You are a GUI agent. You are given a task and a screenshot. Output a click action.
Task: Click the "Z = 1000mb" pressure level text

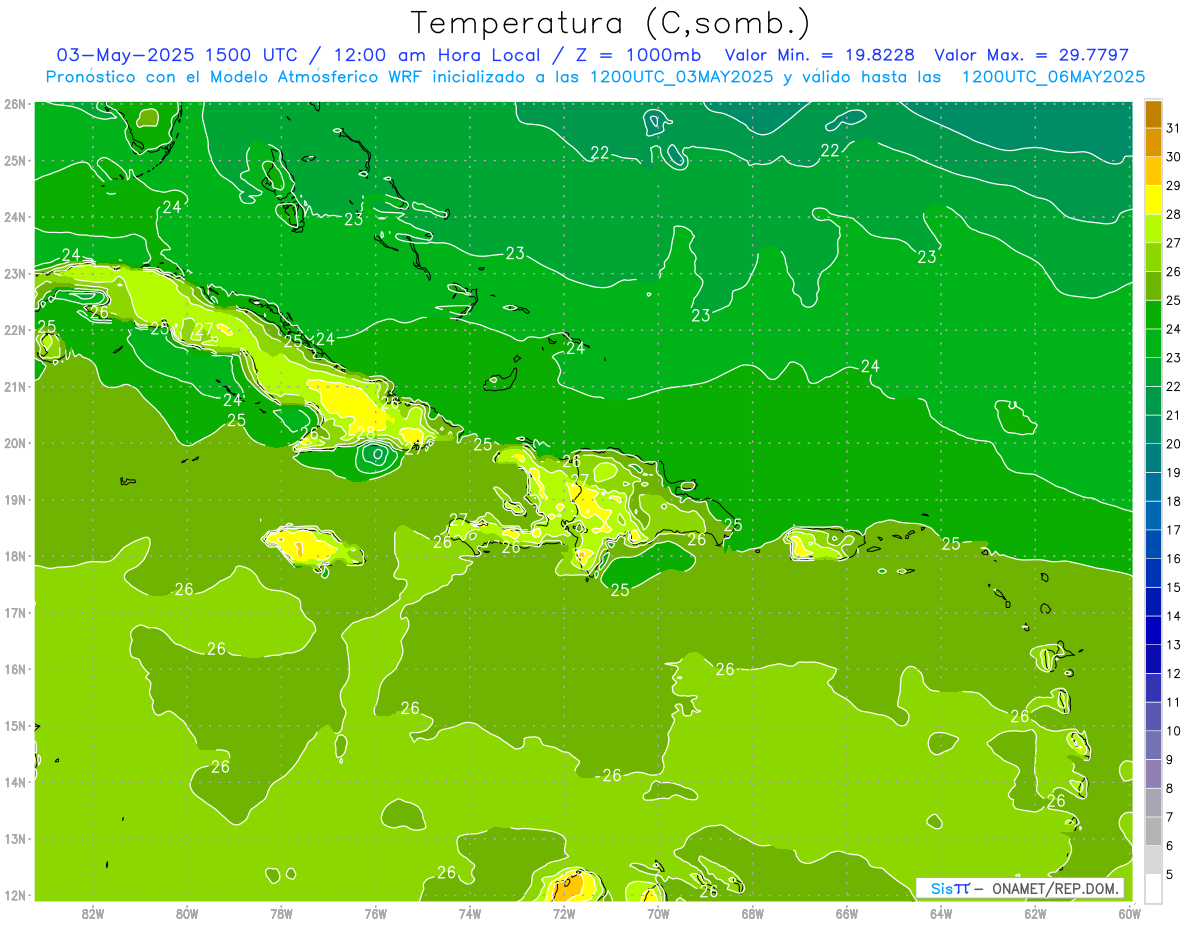click(x=639, y=54)
